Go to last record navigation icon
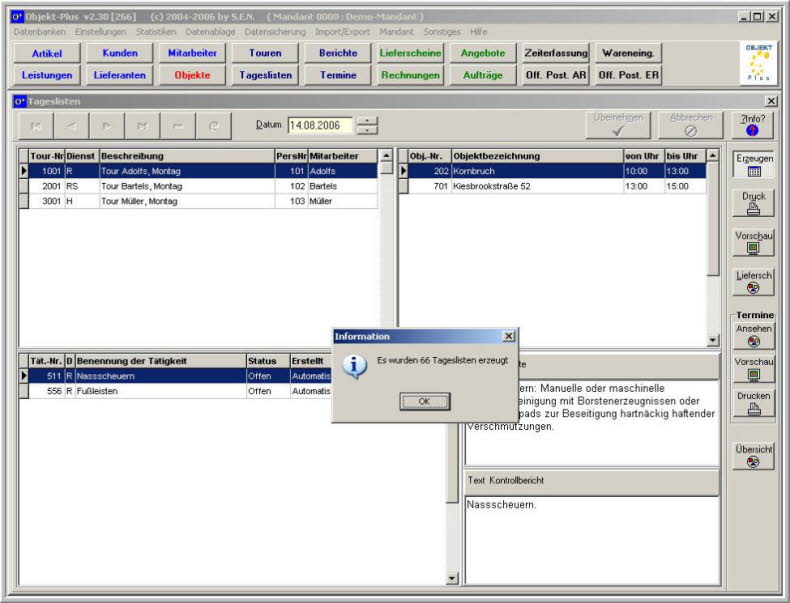This screenshot has width=790, height=603. click(x=143, y=126)
